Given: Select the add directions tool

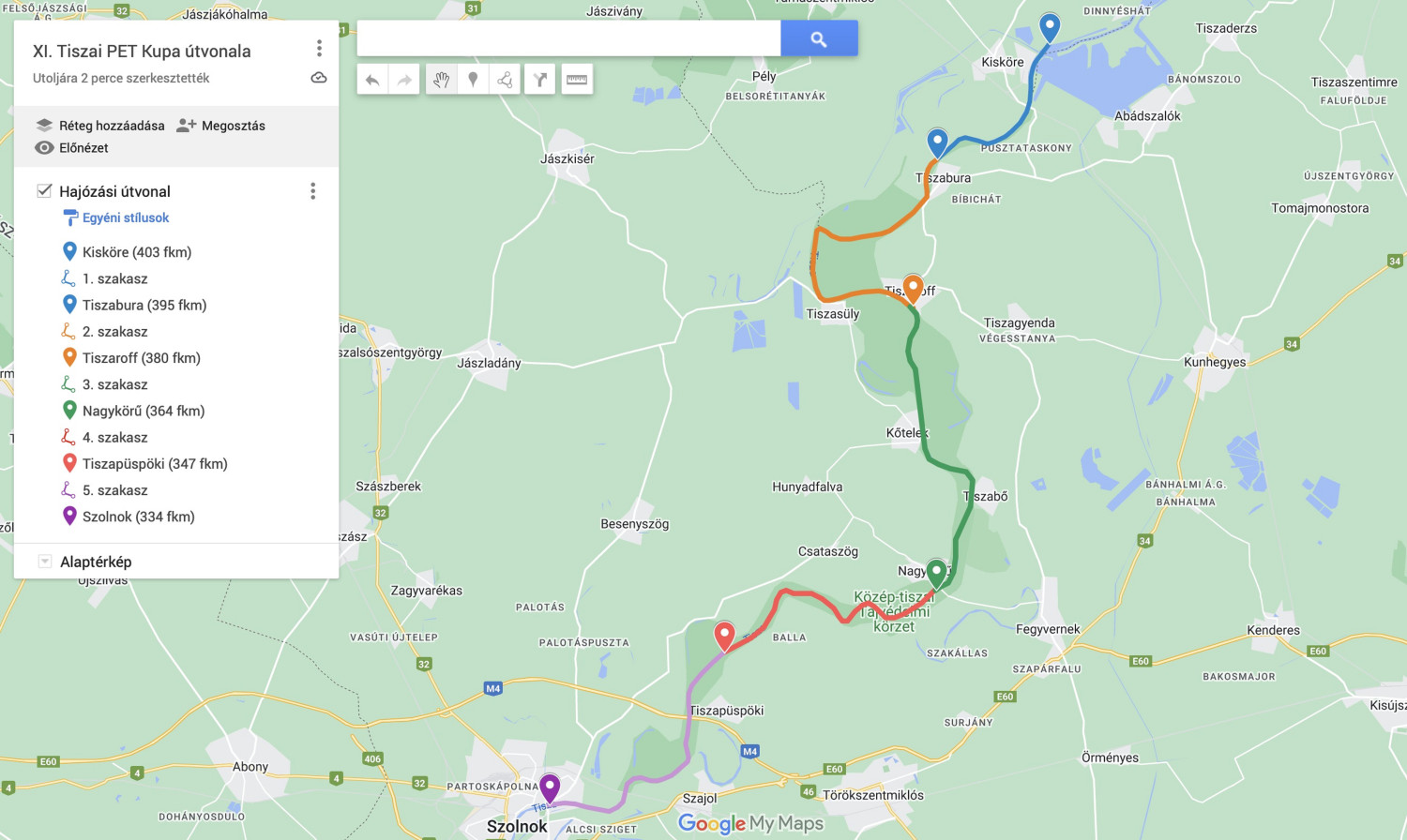Looking at the screenshot, I should (540, 80).
